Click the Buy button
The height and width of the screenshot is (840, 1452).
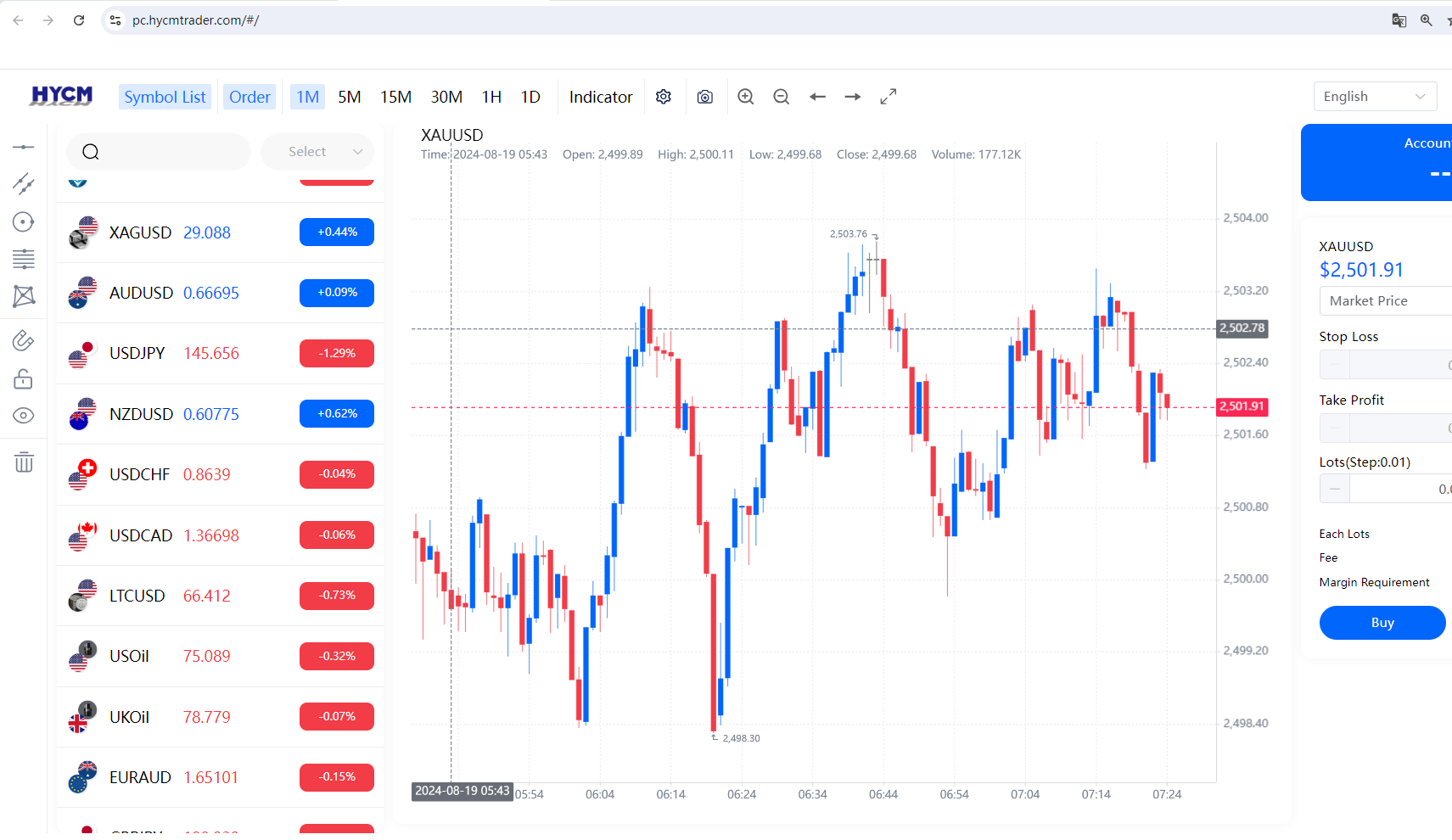(x=1382, y=623)
